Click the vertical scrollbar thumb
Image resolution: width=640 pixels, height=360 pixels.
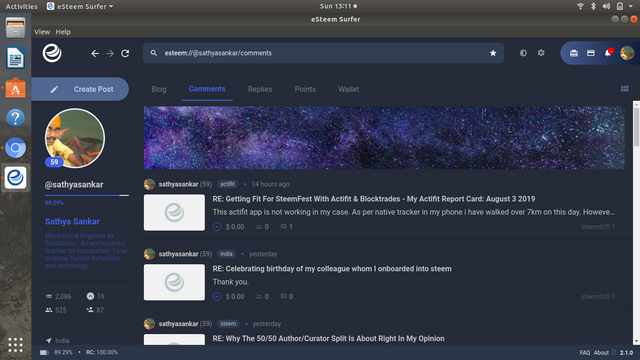(x=636, y=127)
